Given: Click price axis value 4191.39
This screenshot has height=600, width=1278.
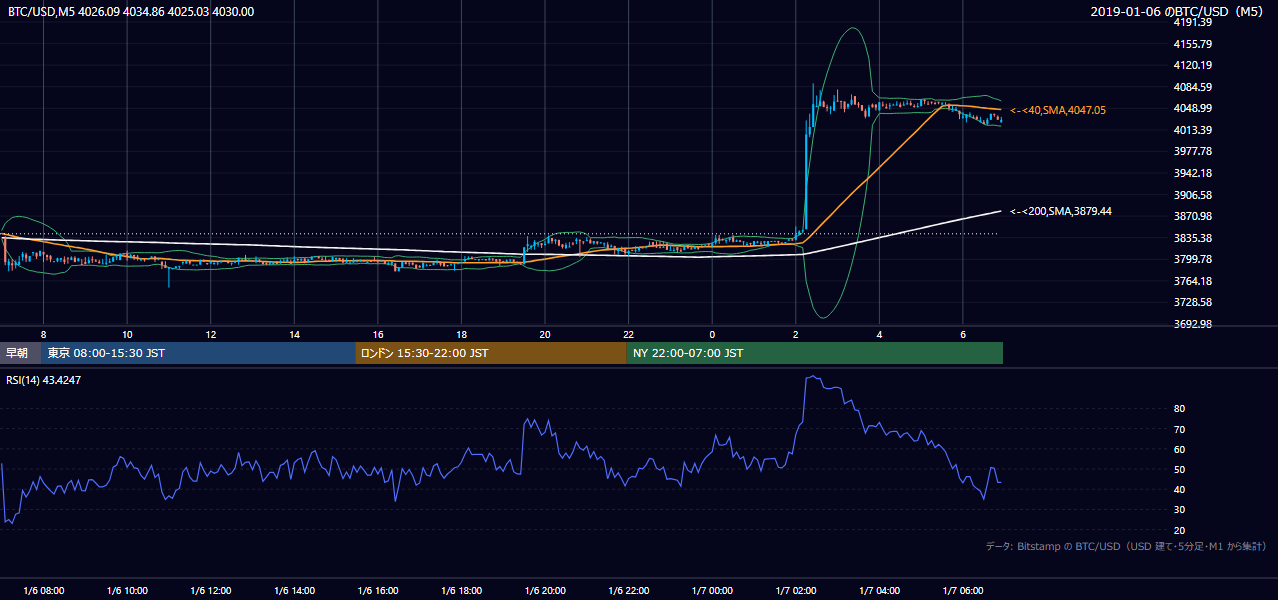Looking at the screenshot, I should pyautogui.click(x=1192, y=22).
